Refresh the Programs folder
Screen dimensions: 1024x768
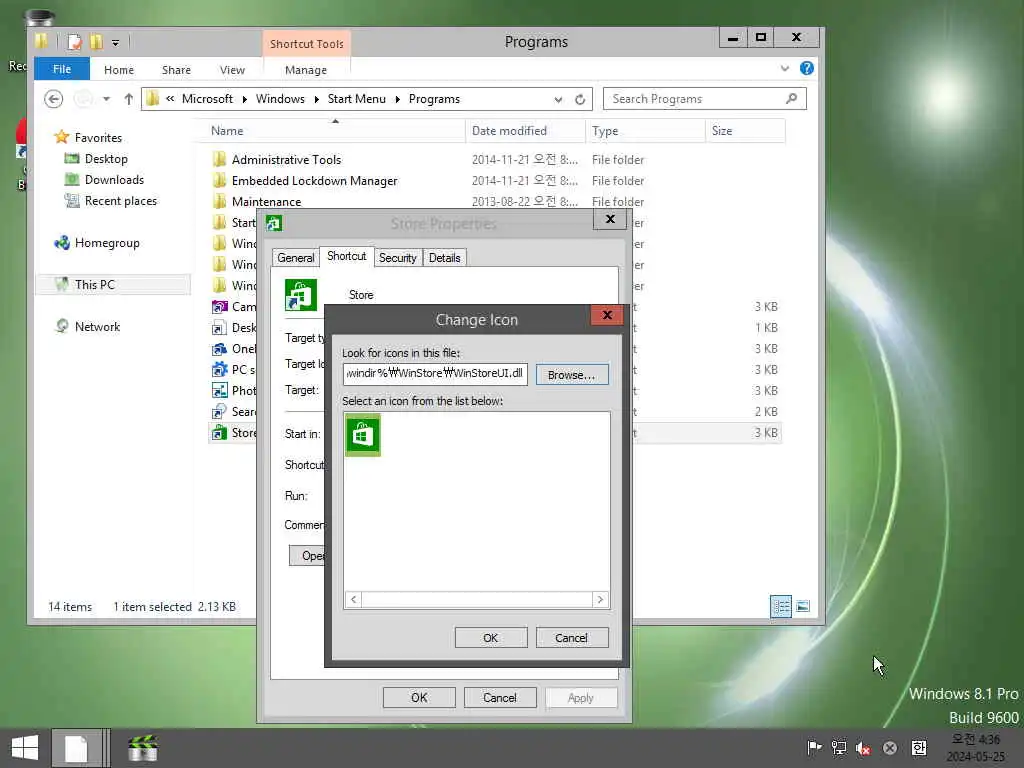[x=580, y=99]
